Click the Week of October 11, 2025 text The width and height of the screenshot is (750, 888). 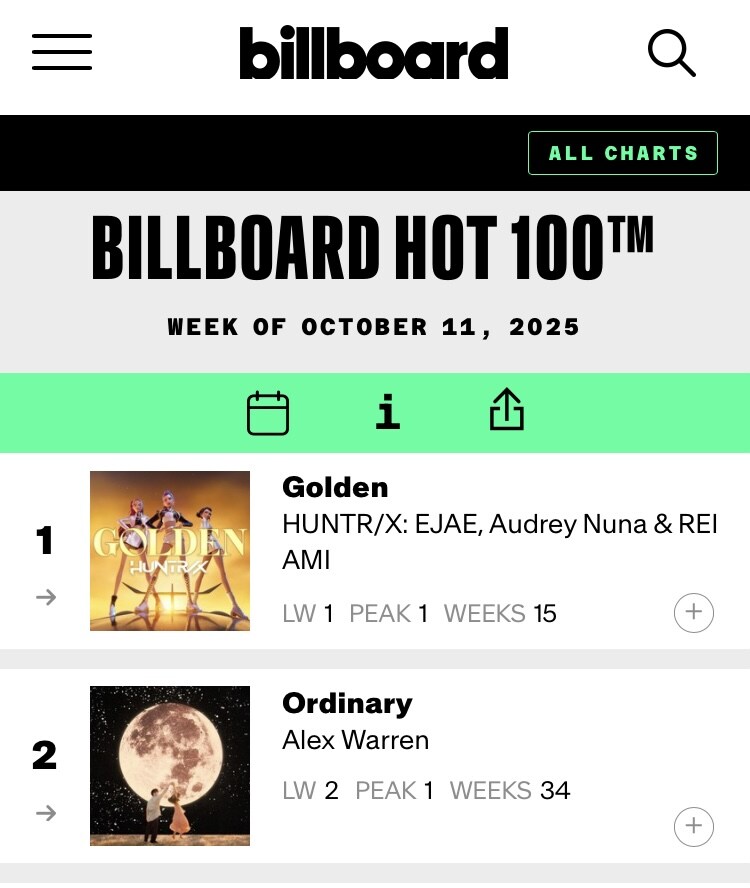pos(374,327)
